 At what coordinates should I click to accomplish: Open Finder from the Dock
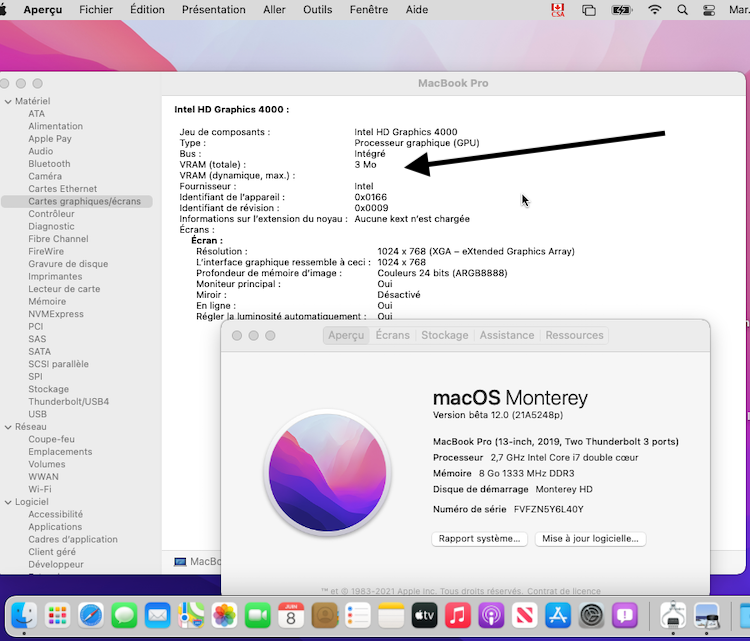(24, 615)
